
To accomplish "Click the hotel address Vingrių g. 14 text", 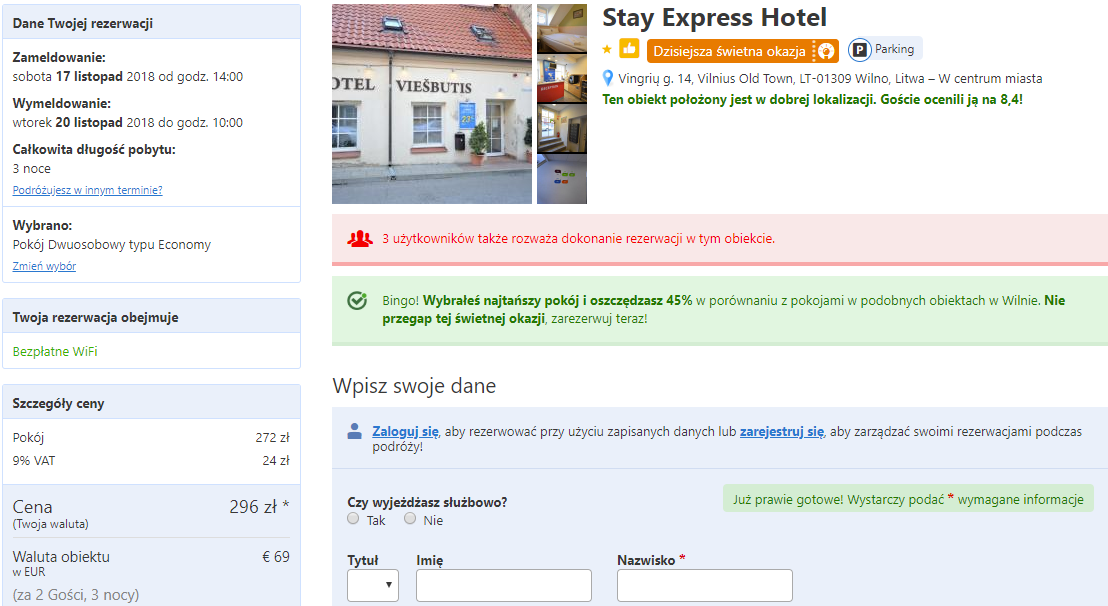I will tap(830, 78).
